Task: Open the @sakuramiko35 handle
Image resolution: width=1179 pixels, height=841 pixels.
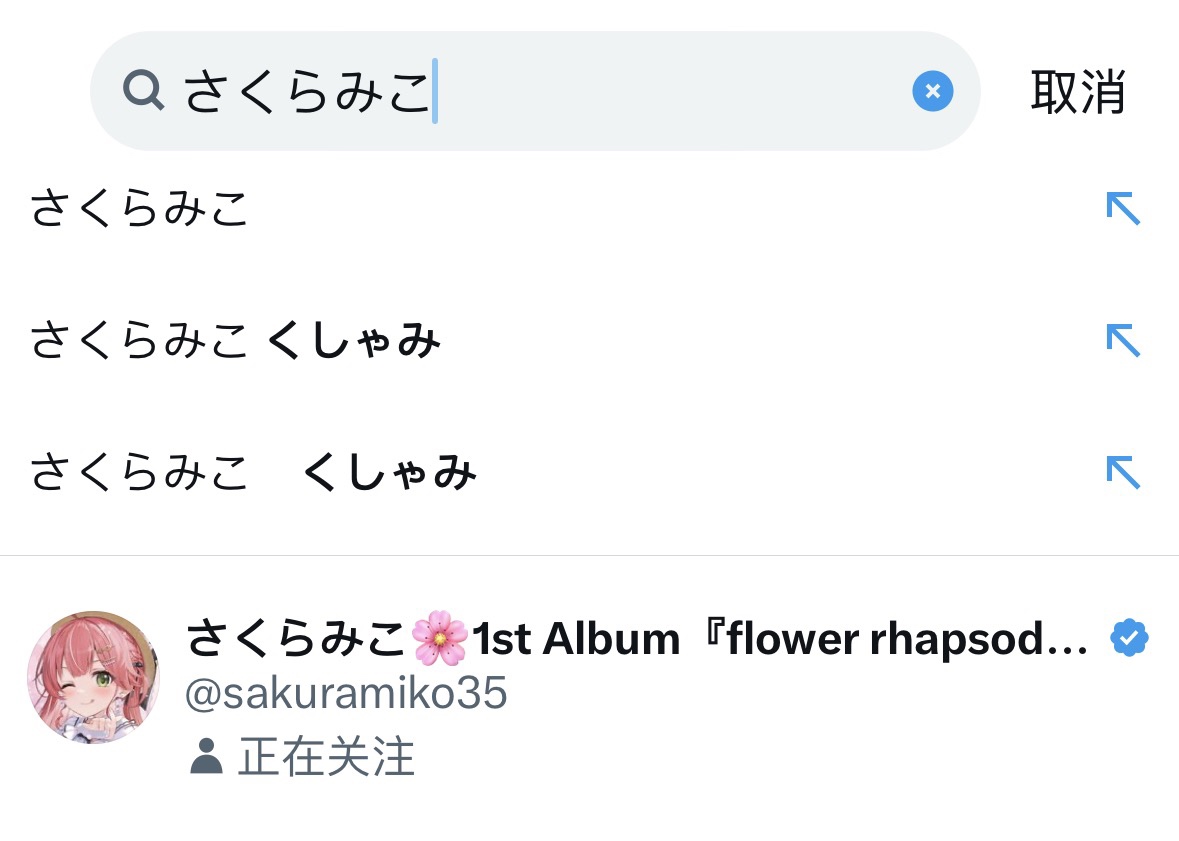Action: pyautogui.click(x=347, y=693)
